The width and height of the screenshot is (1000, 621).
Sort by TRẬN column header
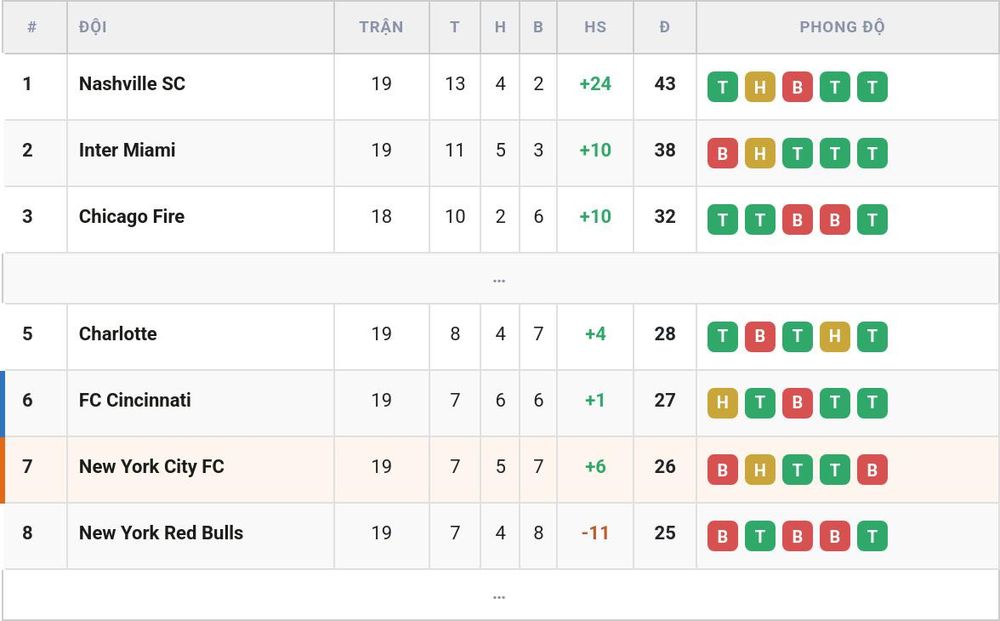(381, 27)
